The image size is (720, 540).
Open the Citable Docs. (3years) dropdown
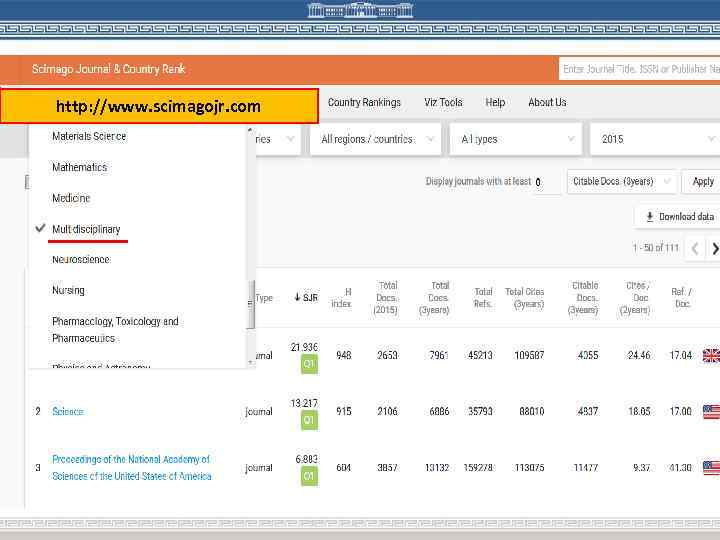coord(621,181)
